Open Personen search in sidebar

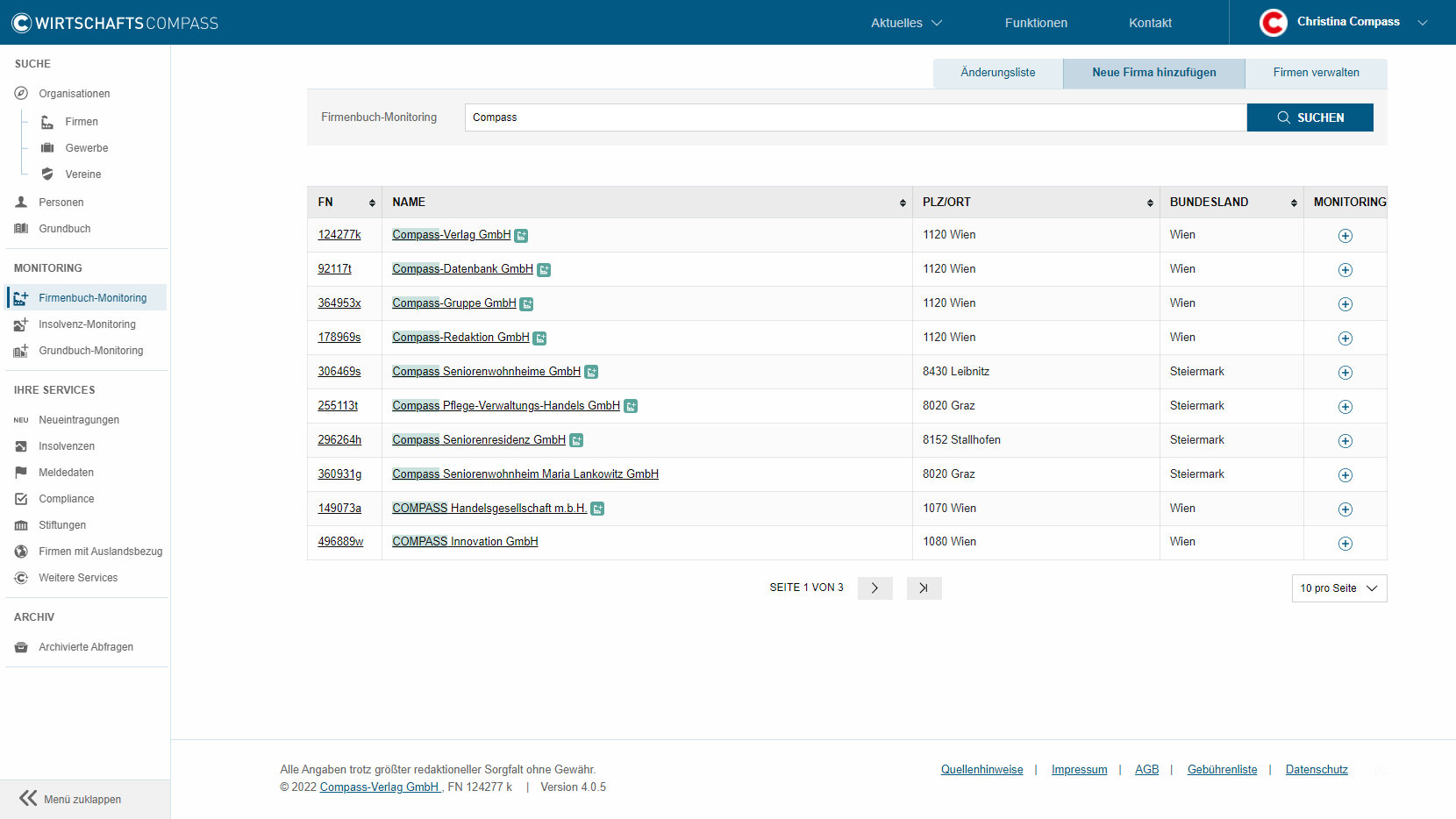point(61,203)
